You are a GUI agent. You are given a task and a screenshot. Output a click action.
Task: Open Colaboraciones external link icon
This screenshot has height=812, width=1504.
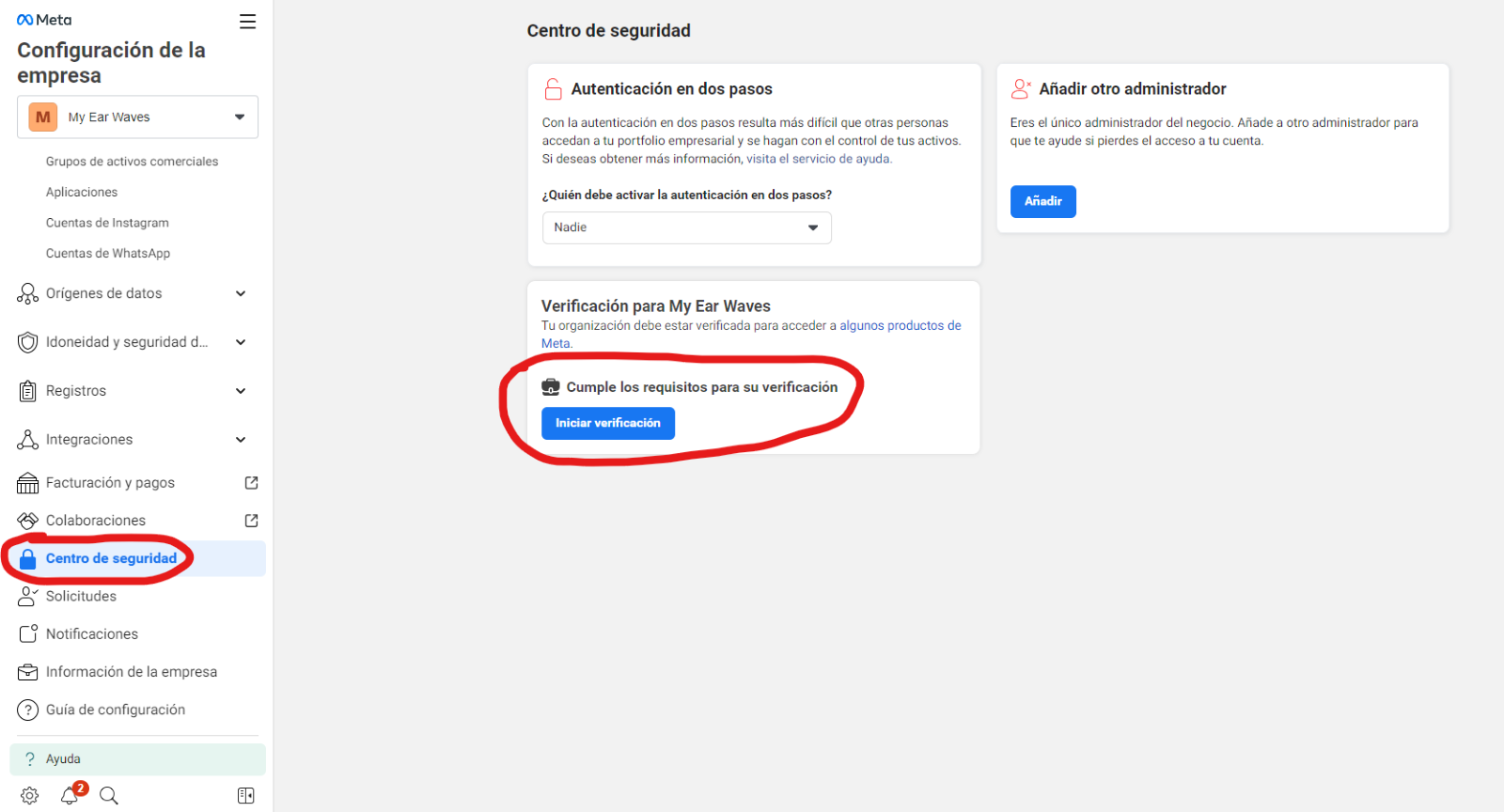(251, 521)
